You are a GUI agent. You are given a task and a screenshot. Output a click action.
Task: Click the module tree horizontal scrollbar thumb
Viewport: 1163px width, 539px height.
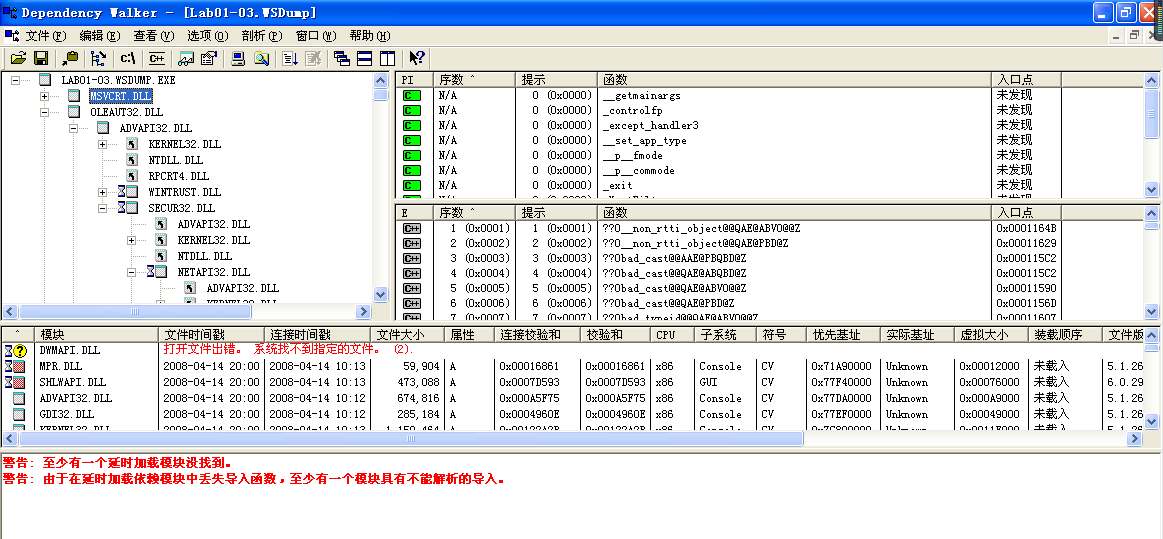click(x=136, y=312)
